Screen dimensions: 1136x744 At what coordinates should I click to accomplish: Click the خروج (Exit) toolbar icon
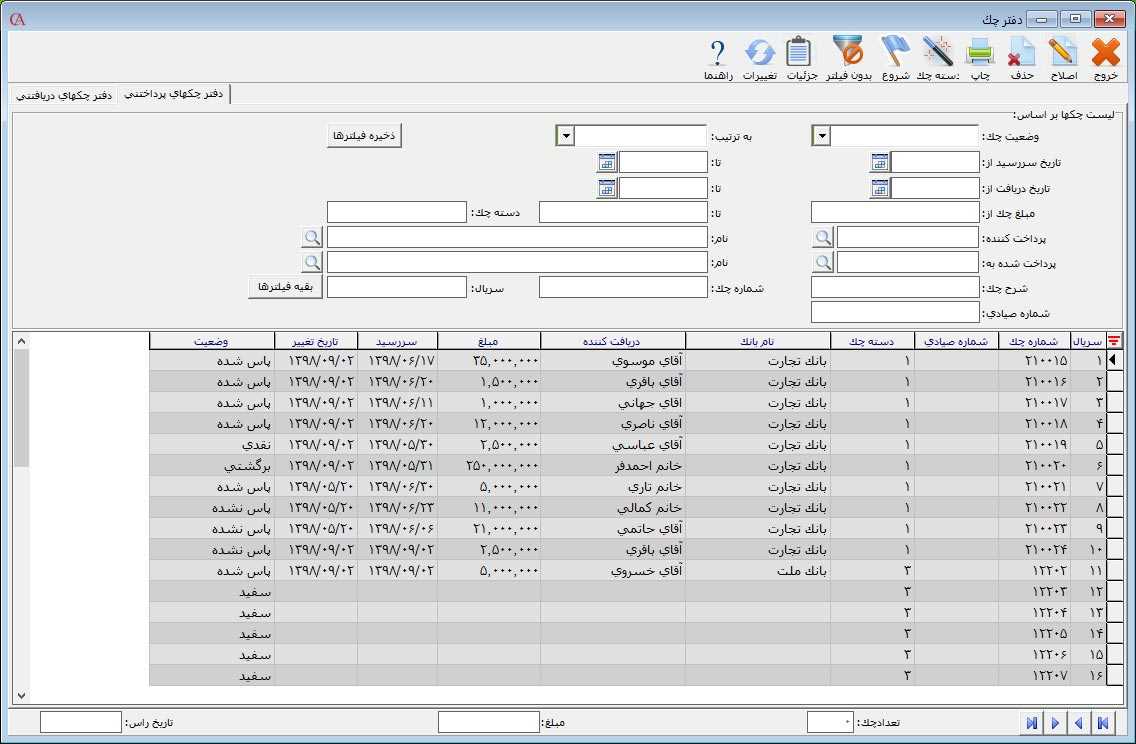[1105, 53]
